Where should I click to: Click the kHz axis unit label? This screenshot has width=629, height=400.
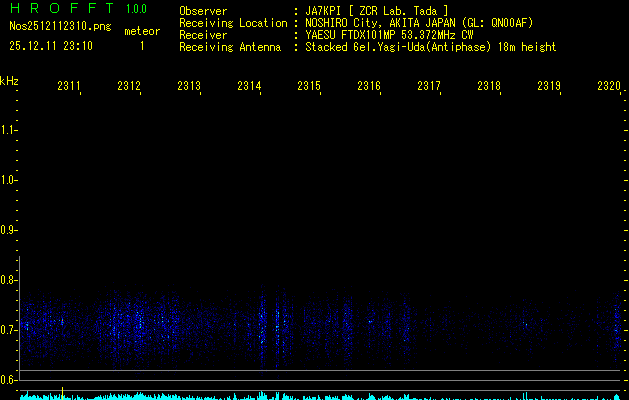[x=9, y=80]
